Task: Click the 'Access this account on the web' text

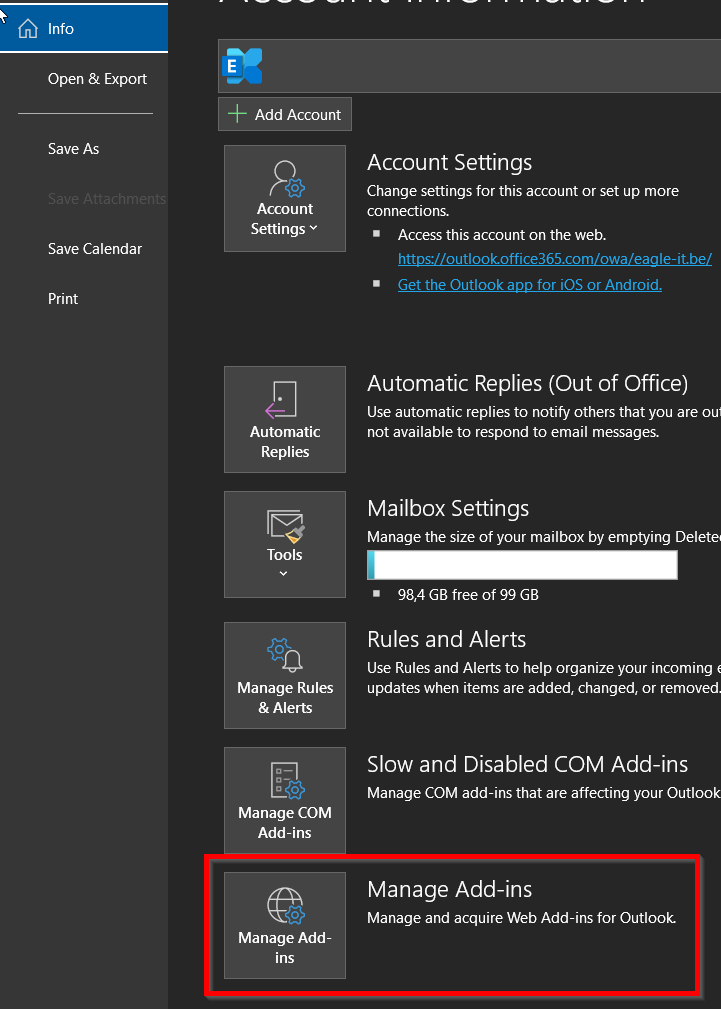Action: [x=502, y=234]
